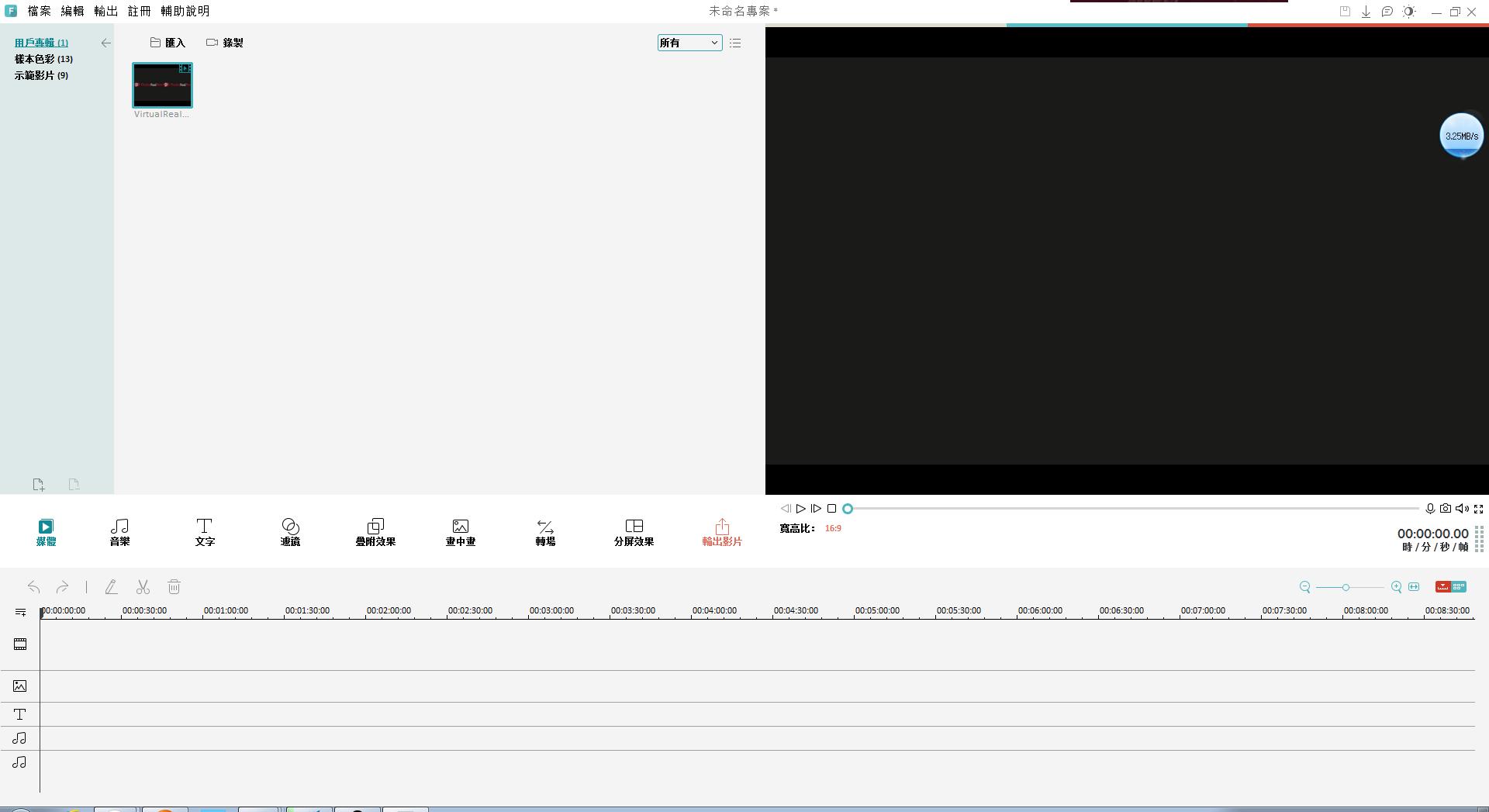
Task: Step back to previous frame
Action: click(x=786, y=509)
